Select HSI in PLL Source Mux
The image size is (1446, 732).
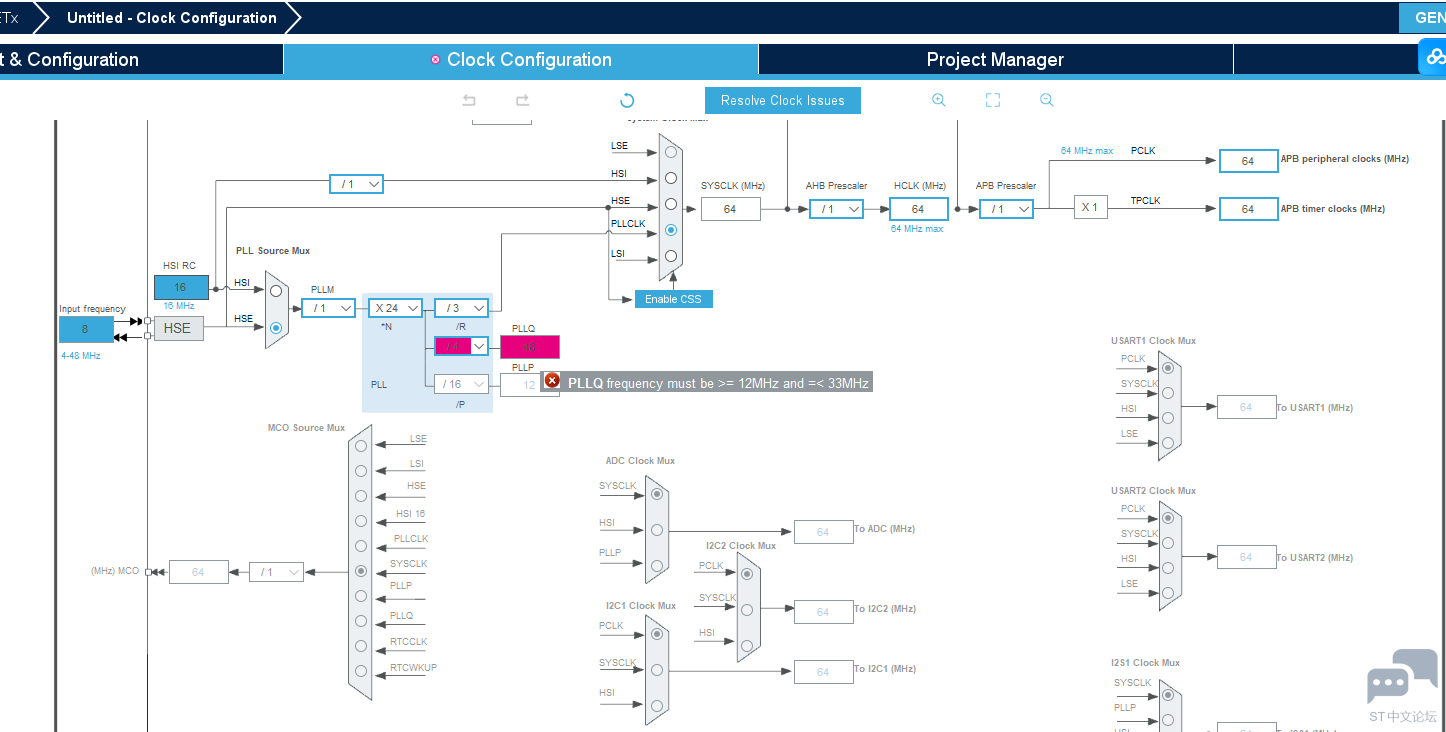pyautogui.click(x=276, y=290)
